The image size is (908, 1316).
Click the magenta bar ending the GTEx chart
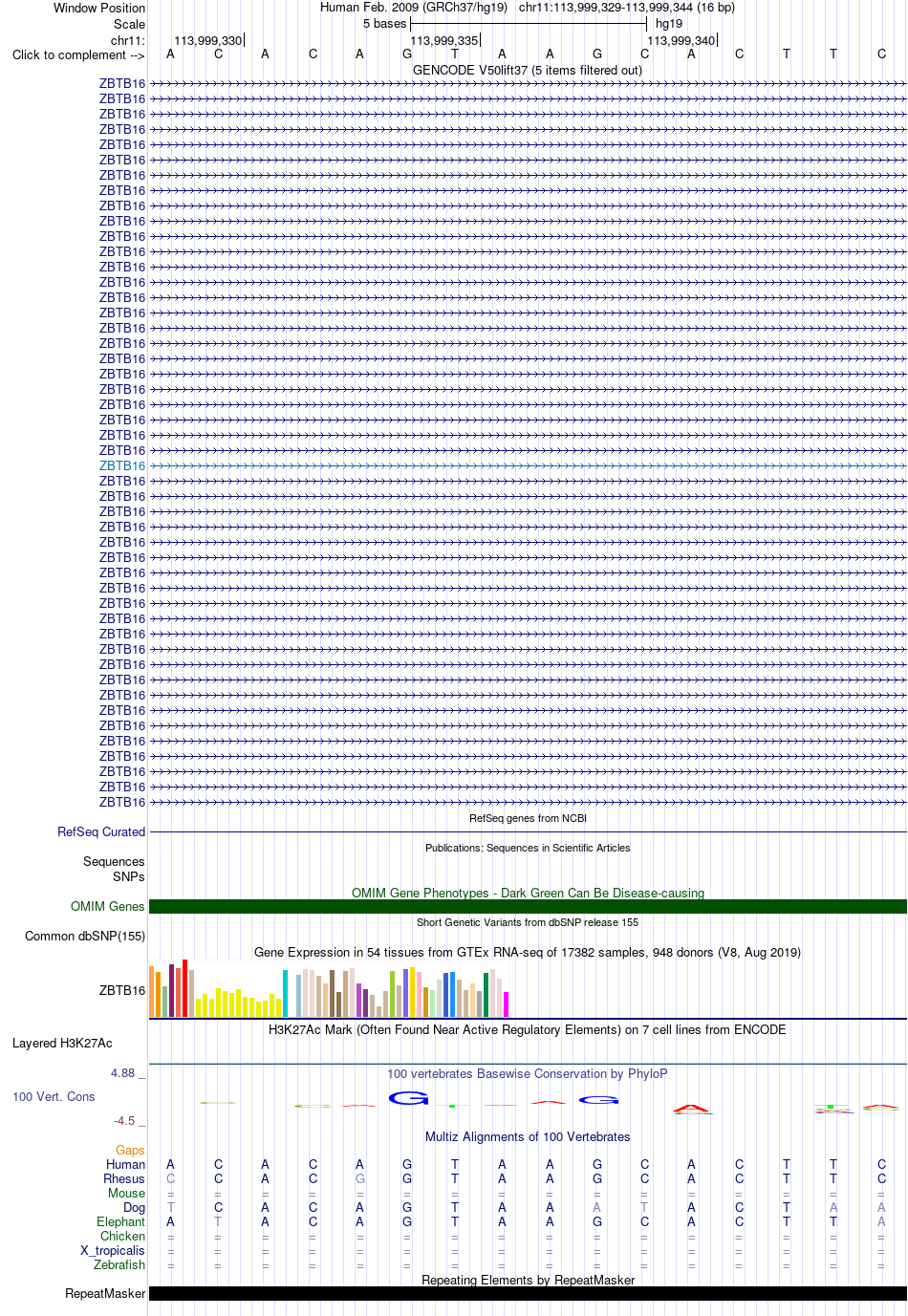tap(507, 1004)
